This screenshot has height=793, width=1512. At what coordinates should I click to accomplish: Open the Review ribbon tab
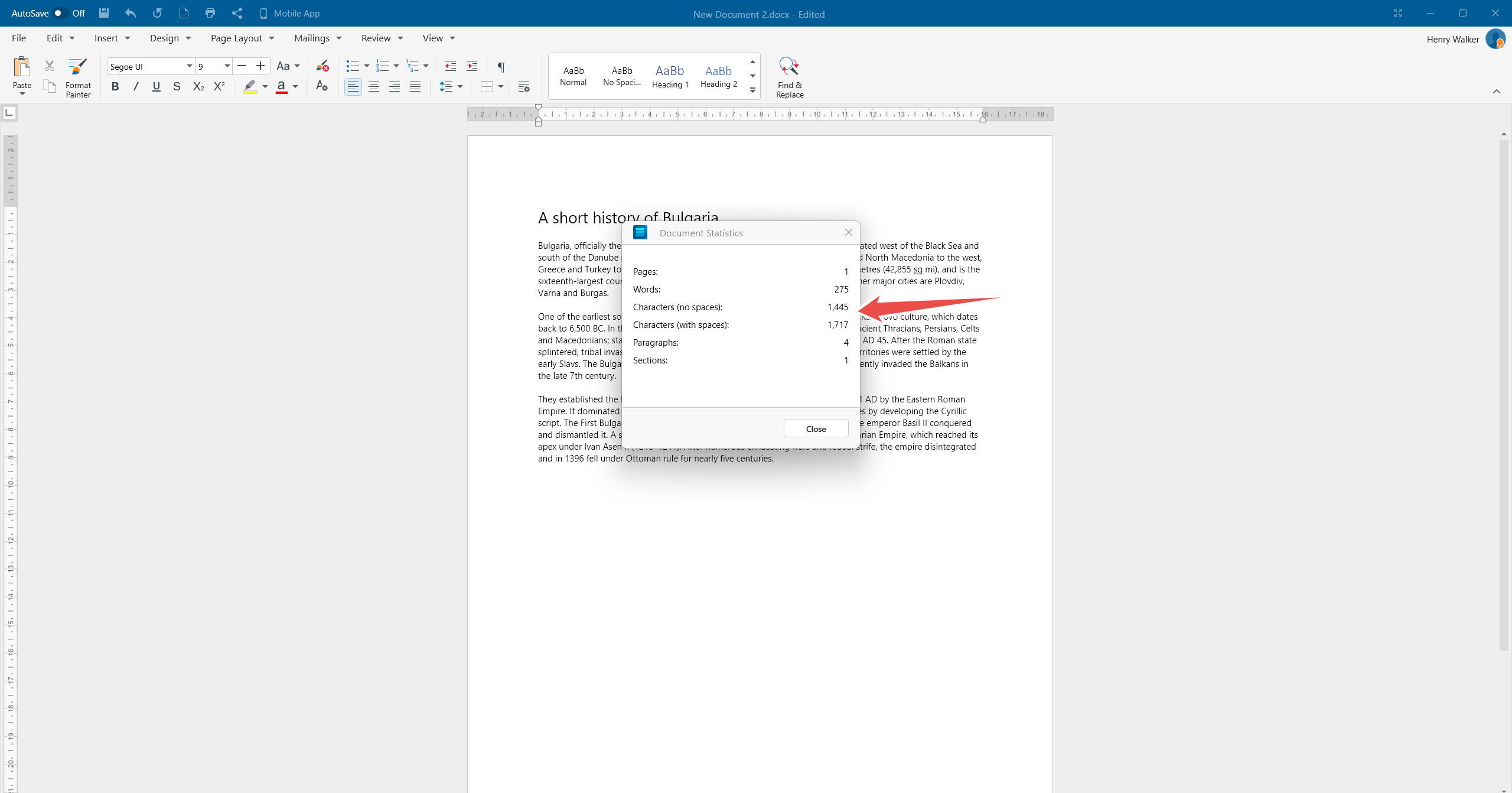click(376, 38)
